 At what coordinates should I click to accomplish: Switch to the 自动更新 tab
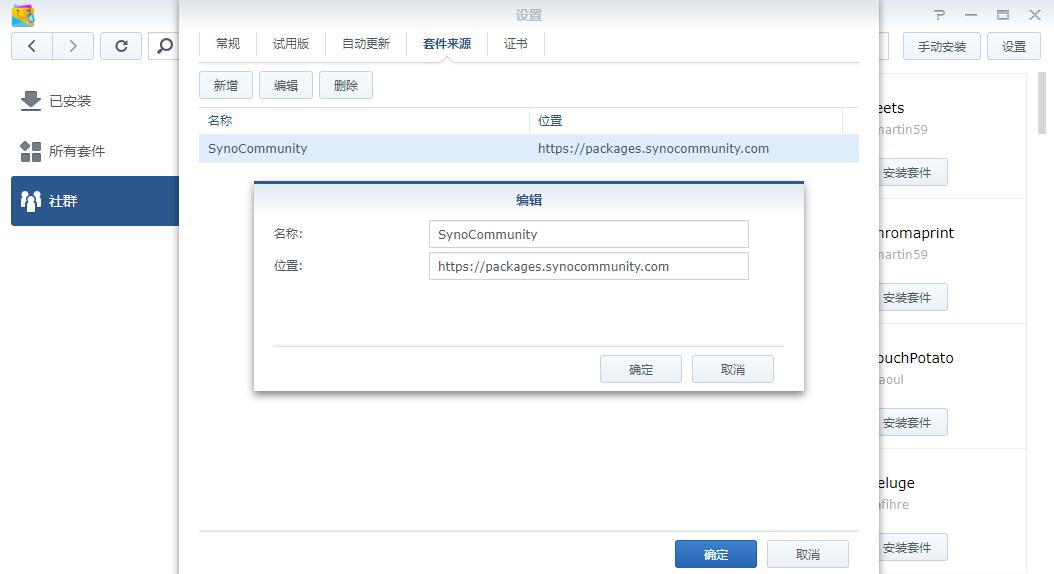point(366,44)
